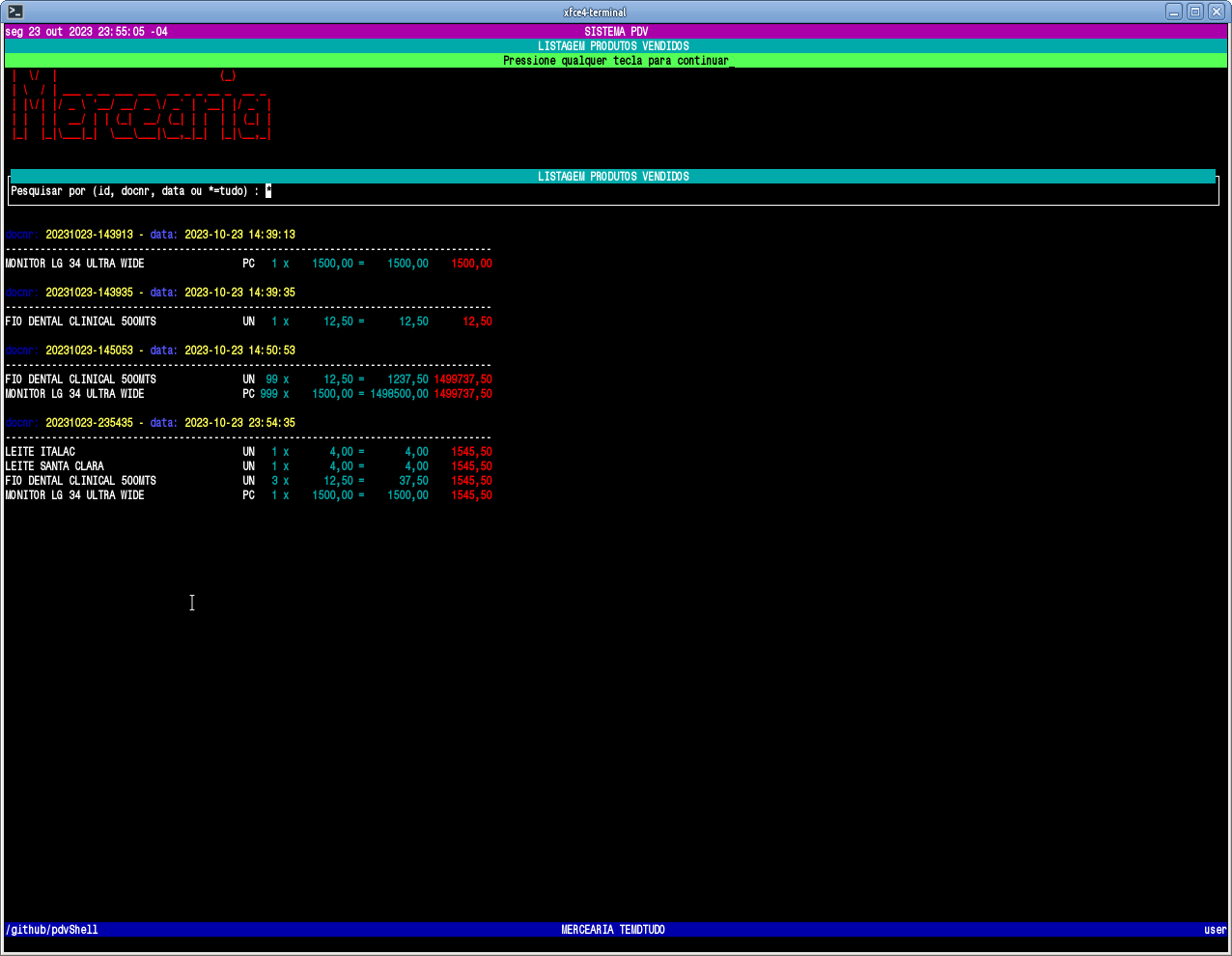Click date '2023-10-23 14:39:35'
The image size is (1232, 956).
click(240, 293)
